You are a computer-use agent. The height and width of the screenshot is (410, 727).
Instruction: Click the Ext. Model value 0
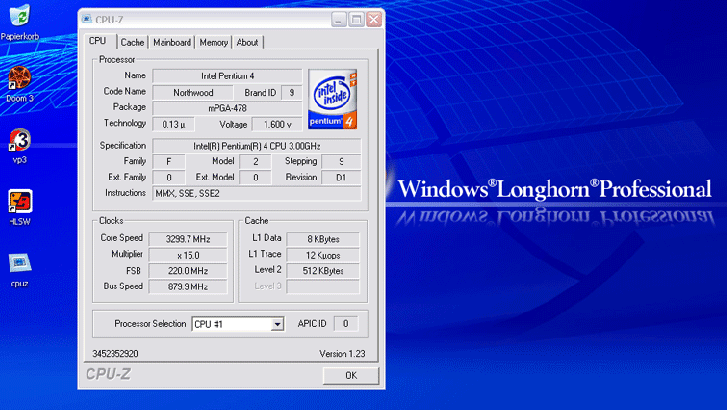pos(255,177)
